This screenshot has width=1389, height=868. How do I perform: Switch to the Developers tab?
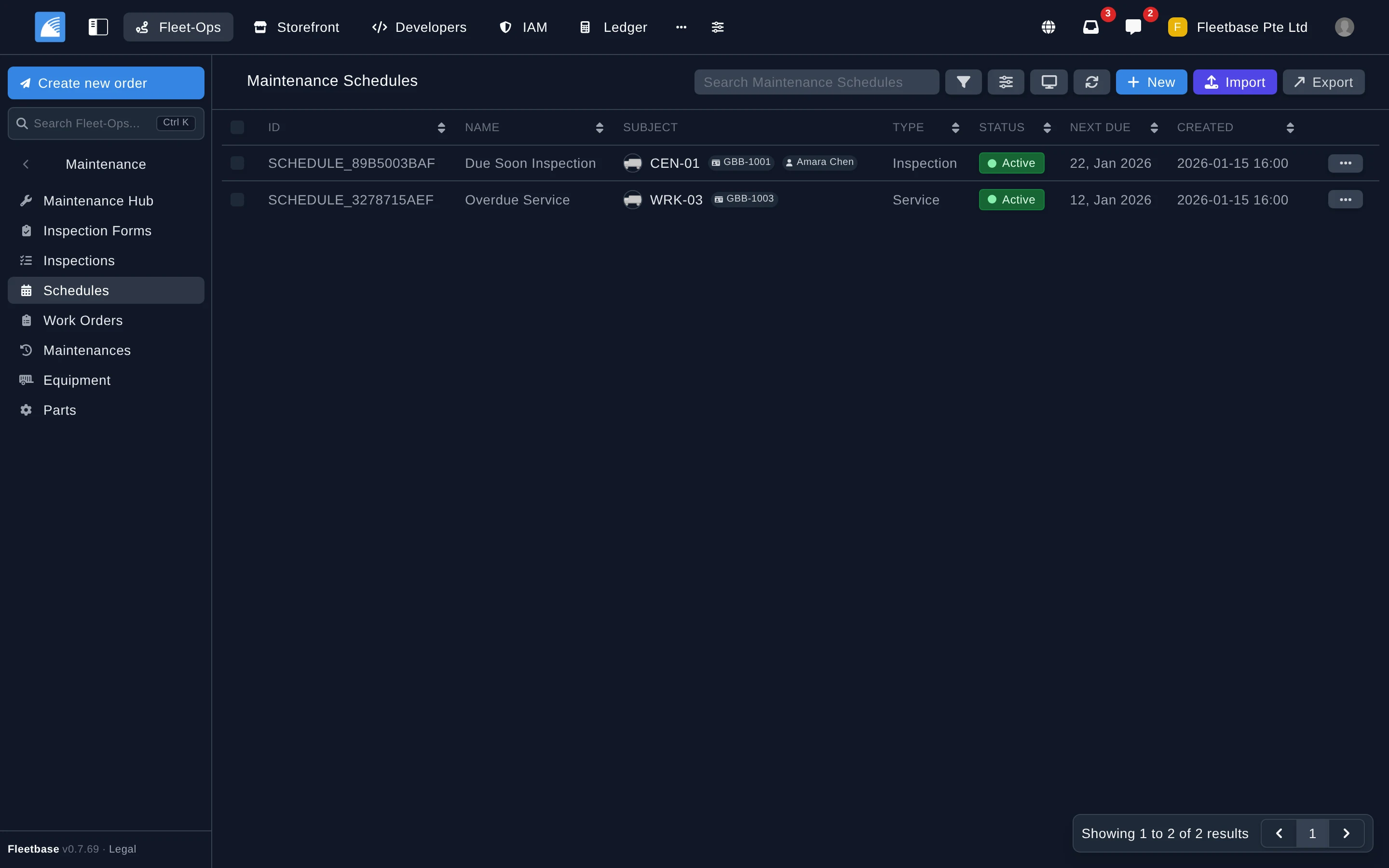coord(419,27)
